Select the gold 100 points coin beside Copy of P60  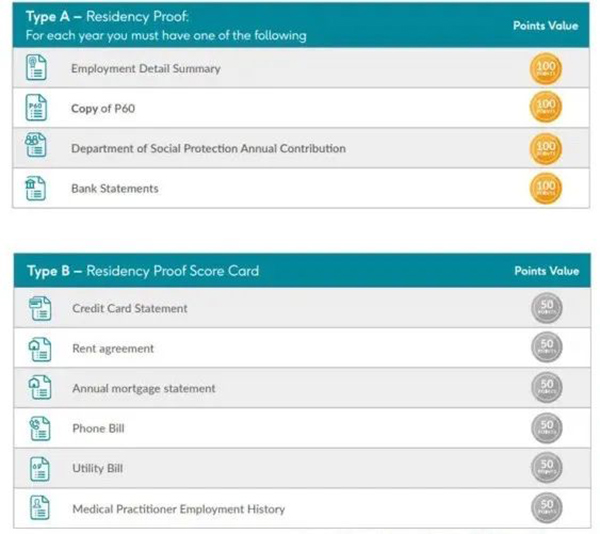coord(546,107)
